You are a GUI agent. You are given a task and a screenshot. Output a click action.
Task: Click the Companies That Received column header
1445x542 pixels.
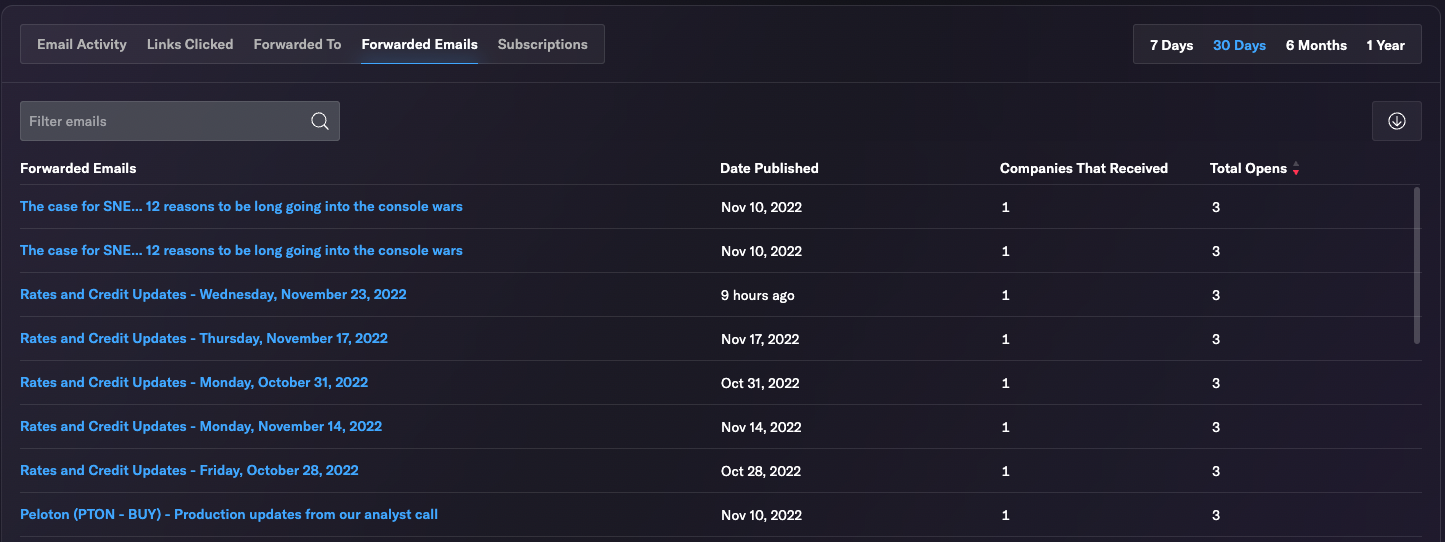pos(1084,168)
